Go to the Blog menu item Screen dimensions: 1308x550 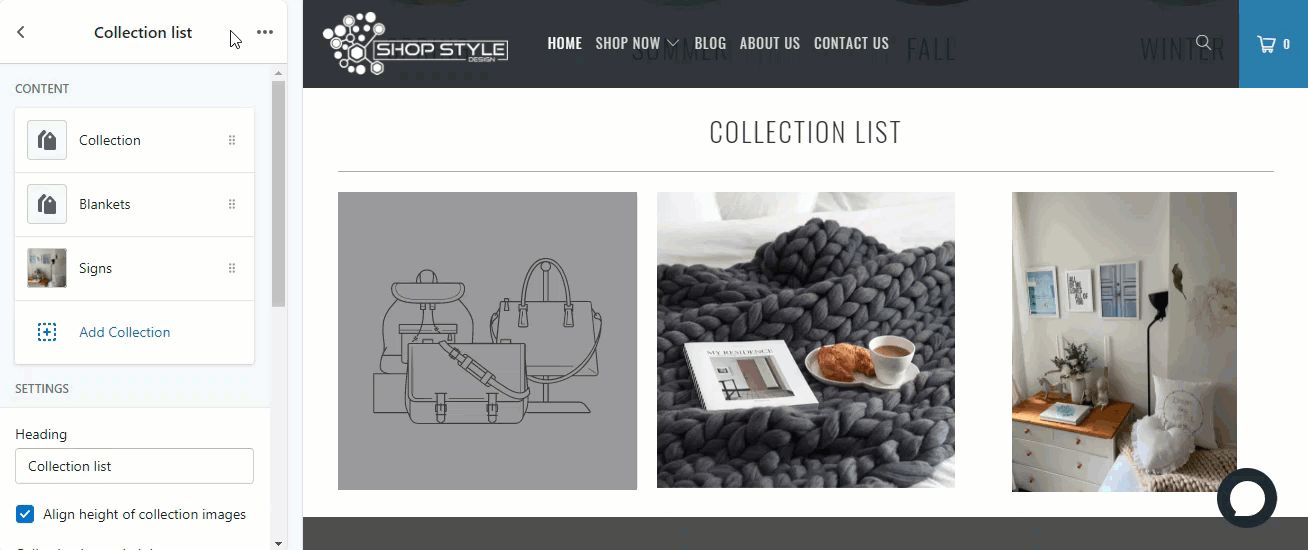[x=710, y=43]
